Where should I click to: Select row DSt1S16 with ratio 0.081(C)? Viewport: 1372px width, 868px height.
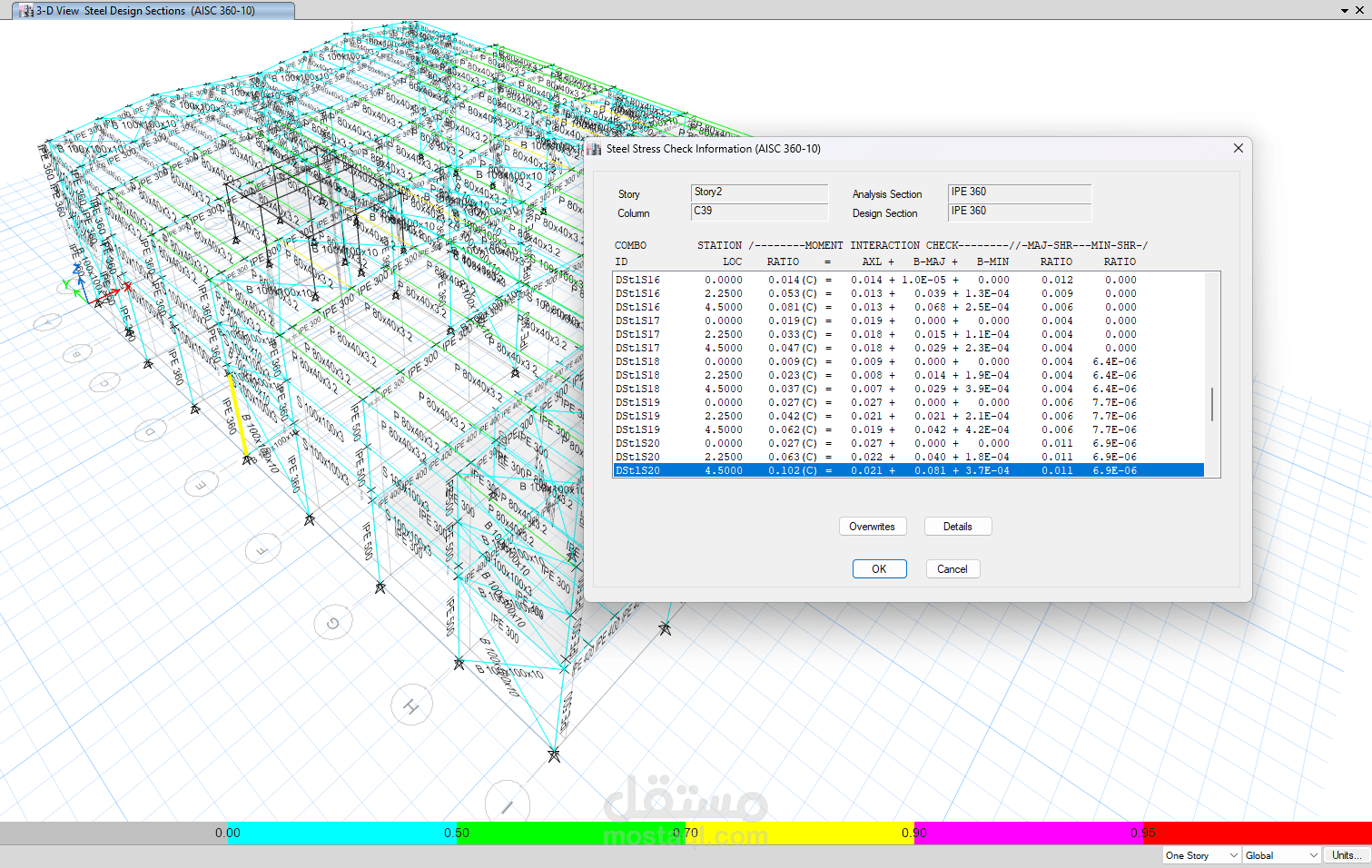[x=909, y=307]
